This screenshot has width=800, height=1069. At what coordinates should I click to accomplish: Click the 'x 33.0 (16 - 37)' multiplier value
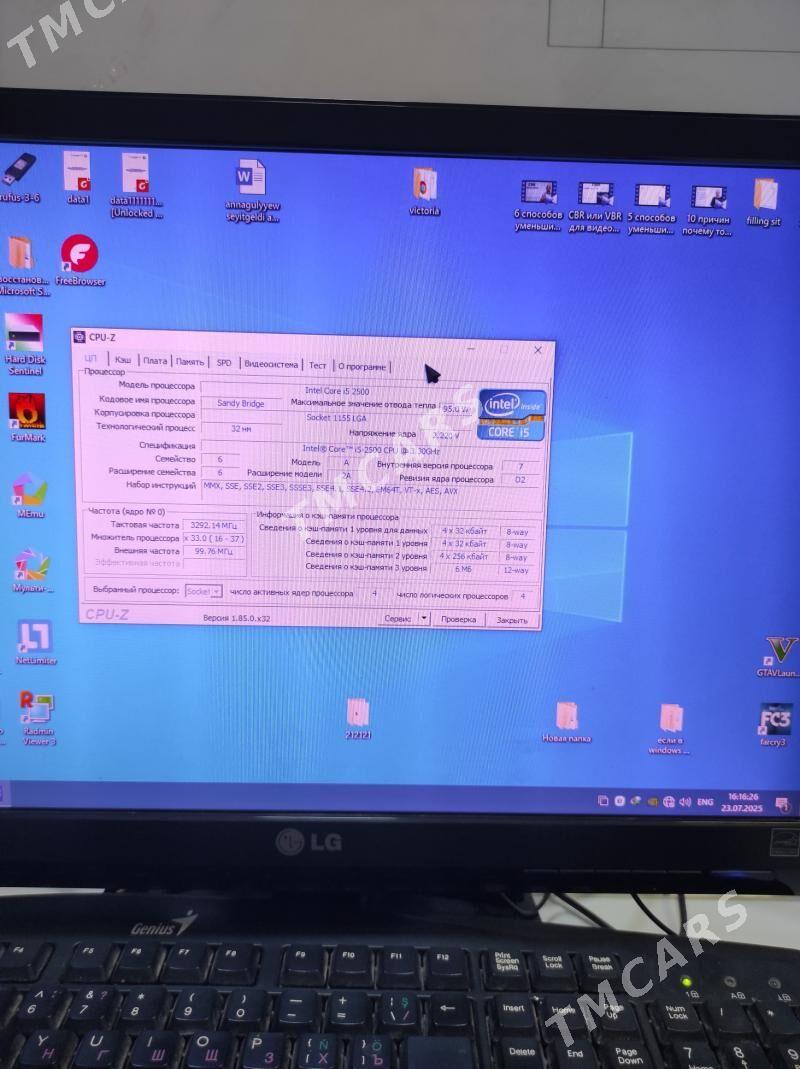213,539
